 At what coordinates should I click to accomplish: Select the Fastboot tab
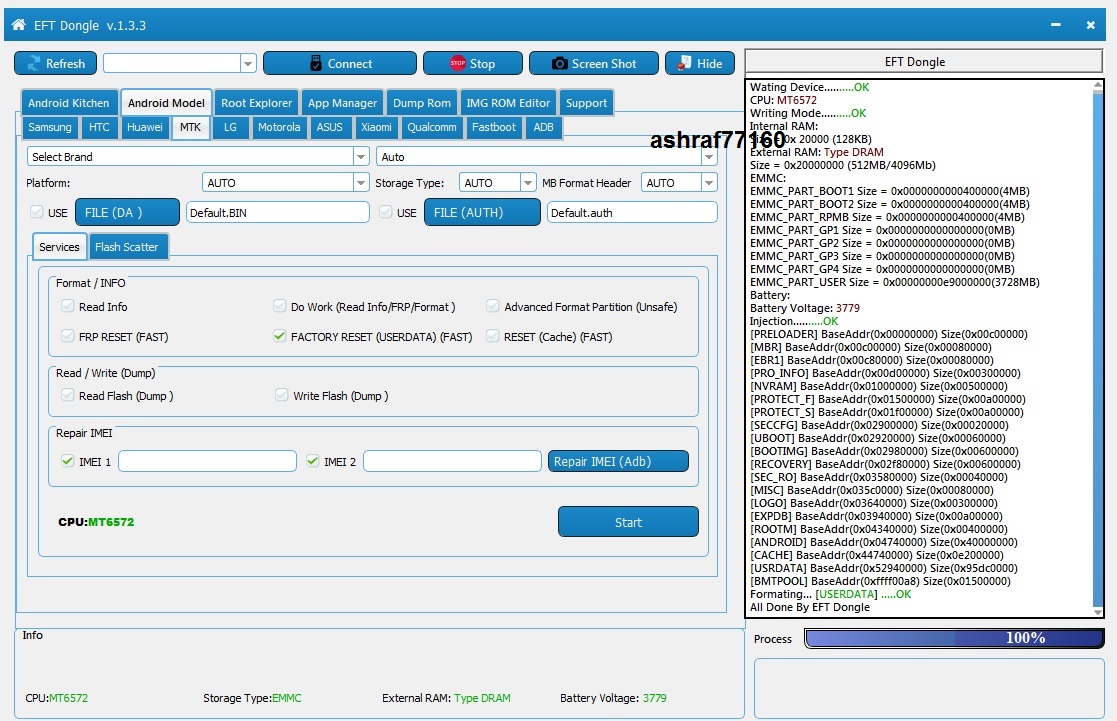tap(494, 127)
